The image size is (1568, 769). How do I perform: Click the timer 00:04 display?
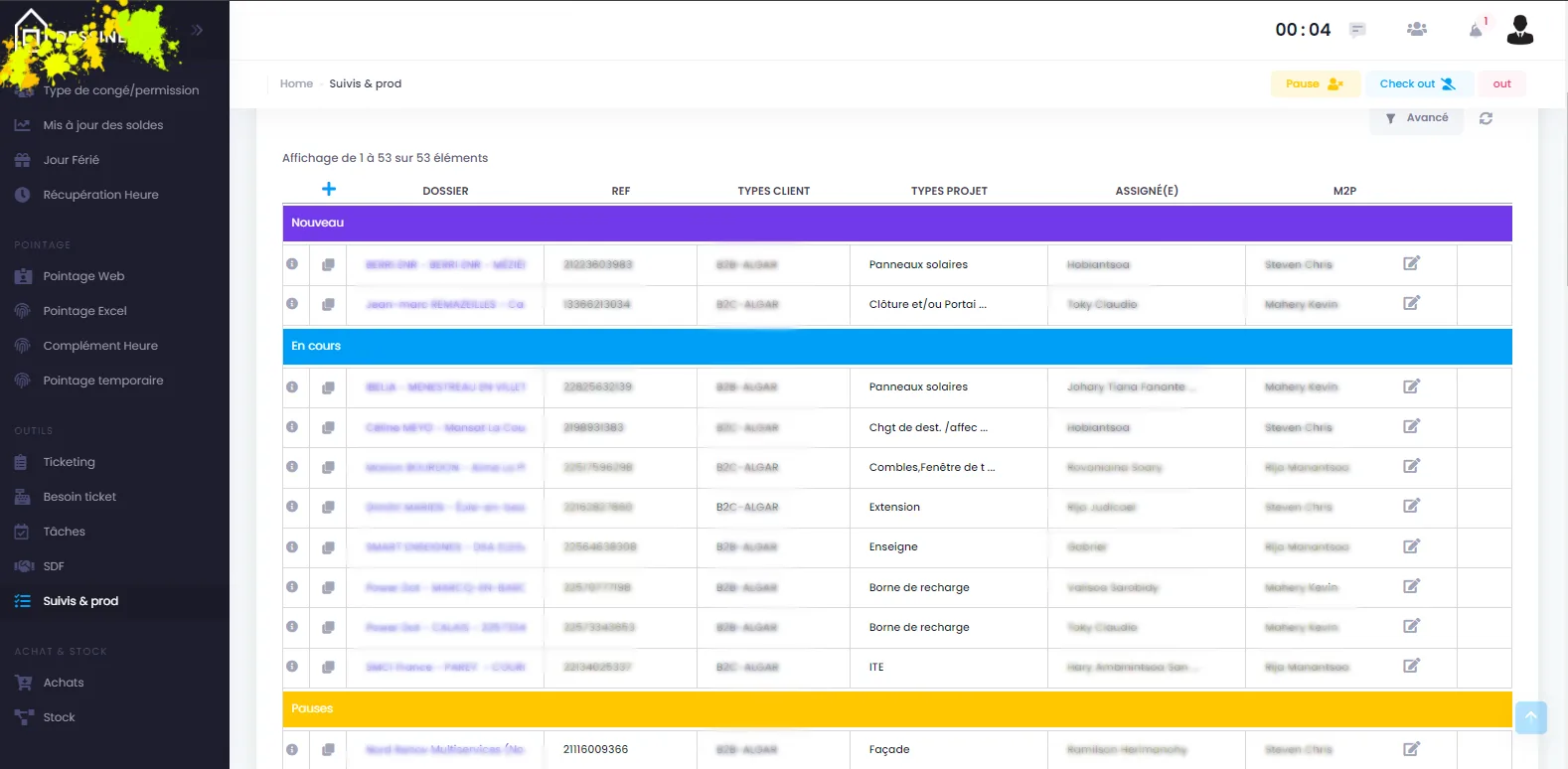point(1303,30)
